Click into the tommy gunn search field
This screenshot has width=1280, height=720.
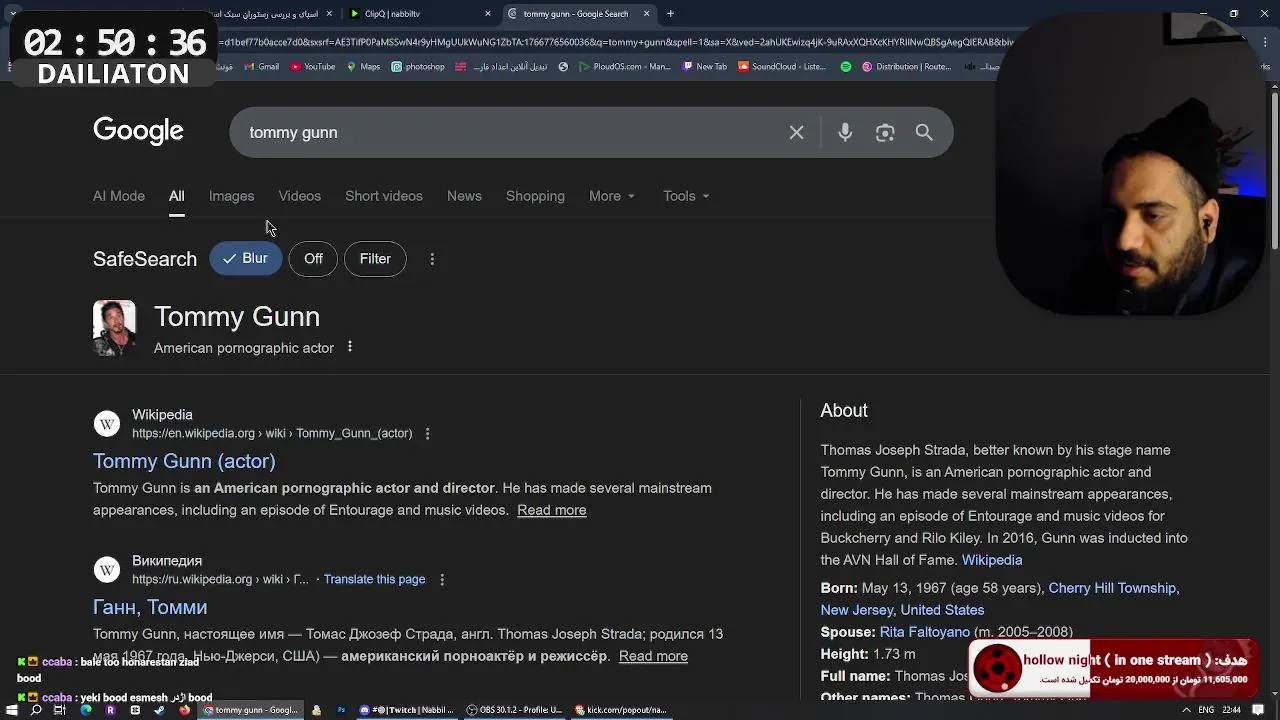pyautogui.click(x=510, y=132)
